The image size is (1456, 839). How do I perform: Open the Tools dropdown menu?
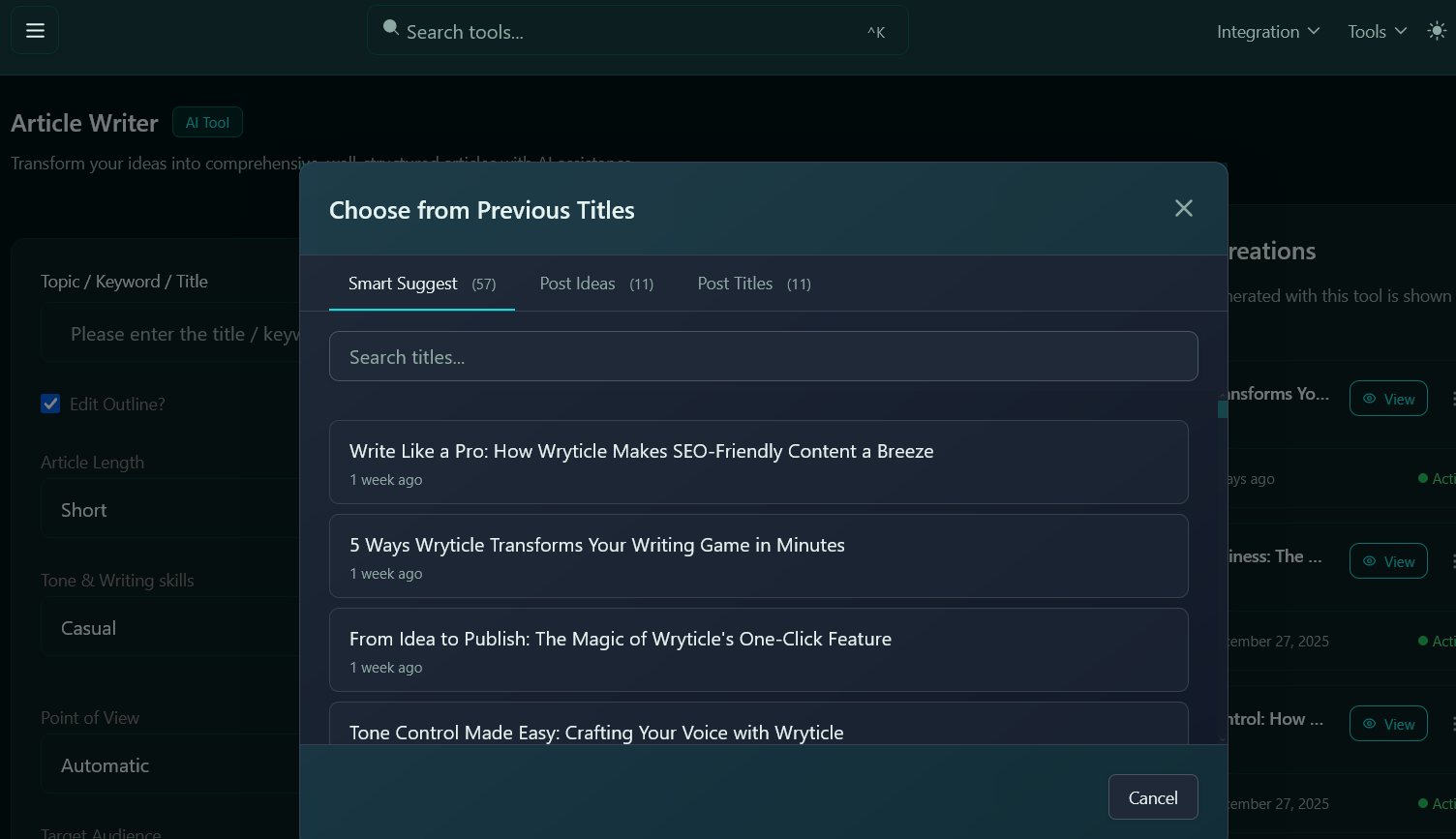point(1376,31)
